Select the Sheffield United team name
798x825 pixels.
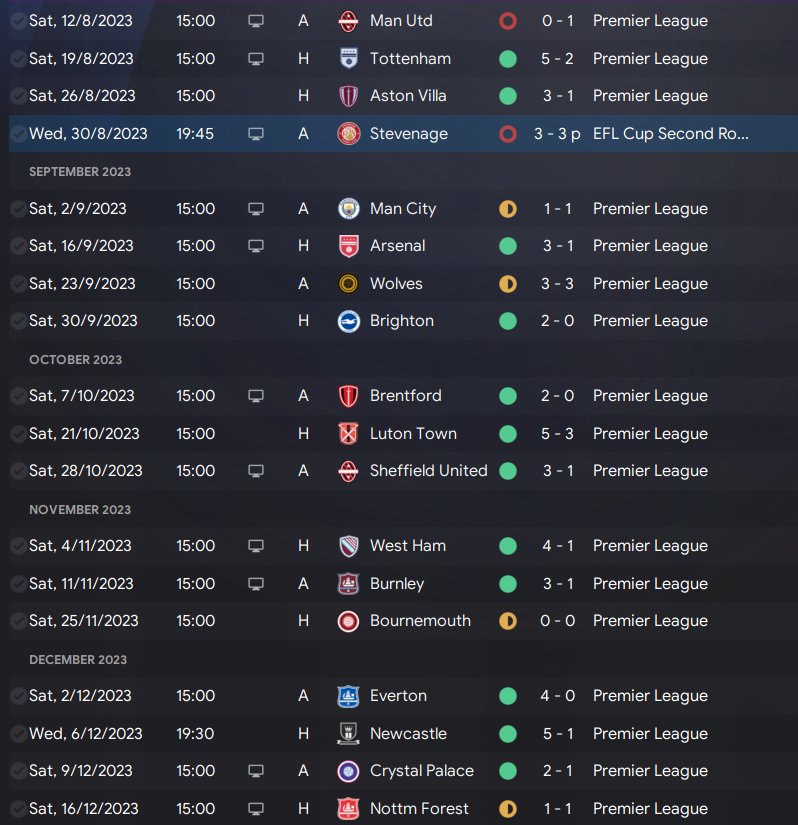click(x=428, y=471)
